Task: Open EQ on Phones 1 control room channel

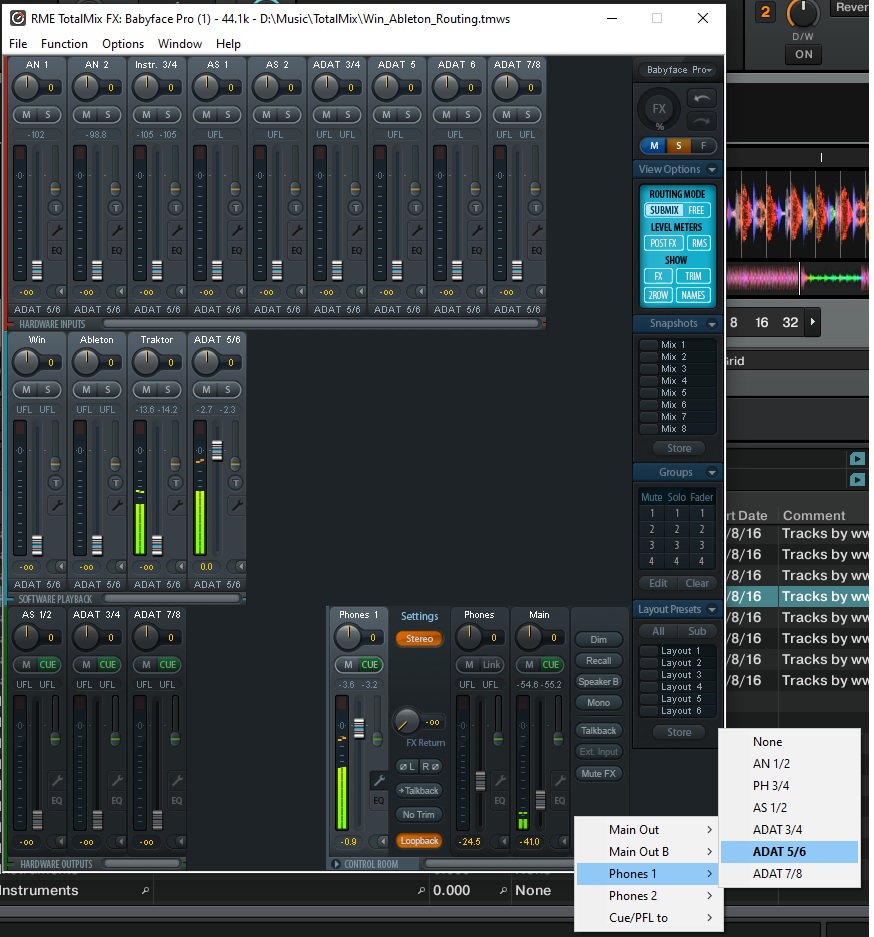Action: [379, 800]
